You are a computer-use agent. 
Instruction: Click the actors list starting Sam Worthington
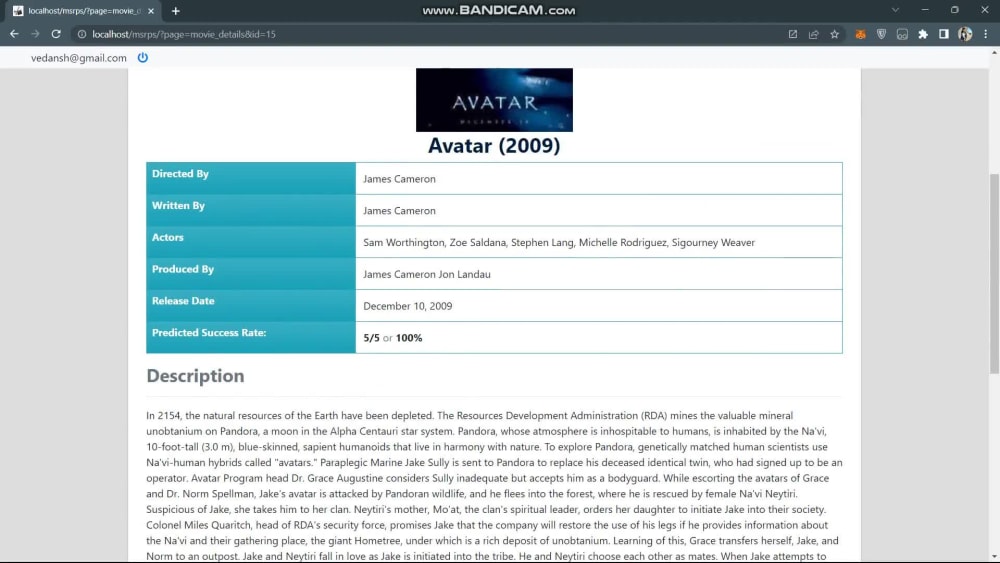pos(559,243)
